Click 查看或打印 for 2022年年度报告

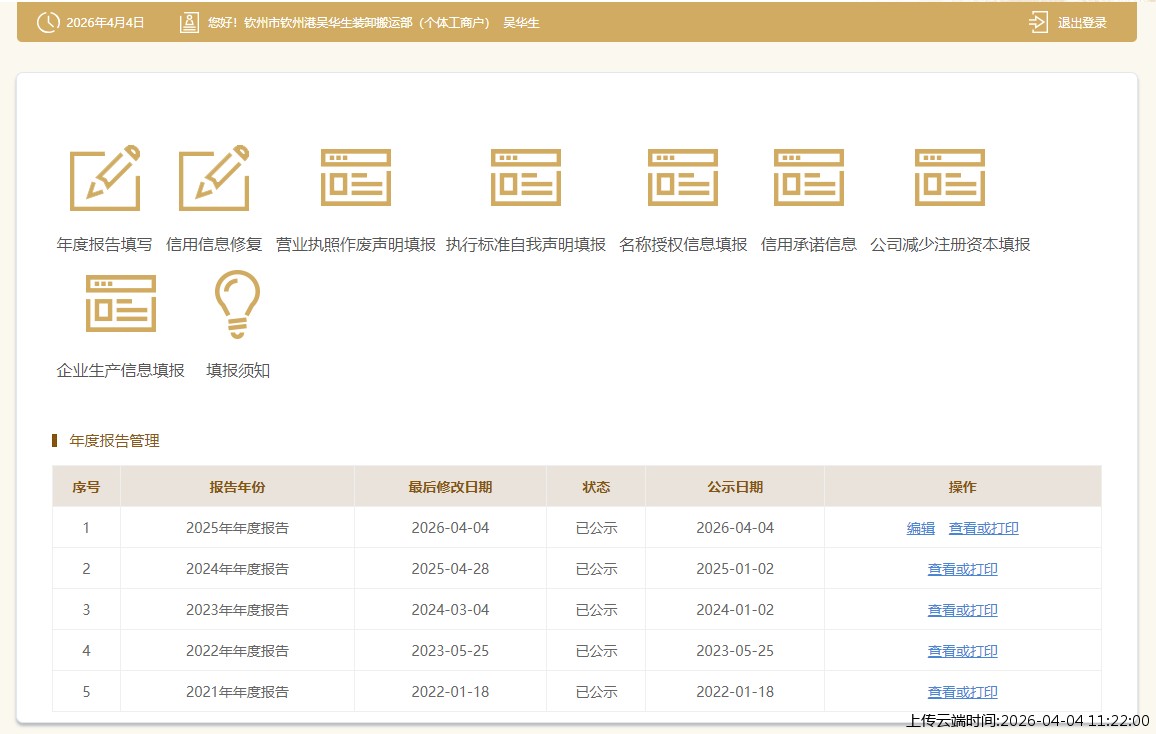click(x=962, y=651)
